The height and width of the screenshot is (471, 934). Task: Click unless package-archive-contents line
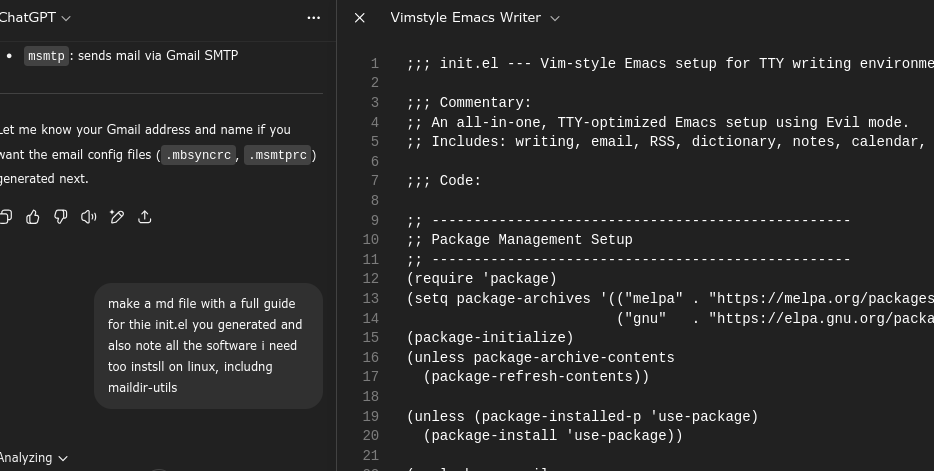pos(541,358)
